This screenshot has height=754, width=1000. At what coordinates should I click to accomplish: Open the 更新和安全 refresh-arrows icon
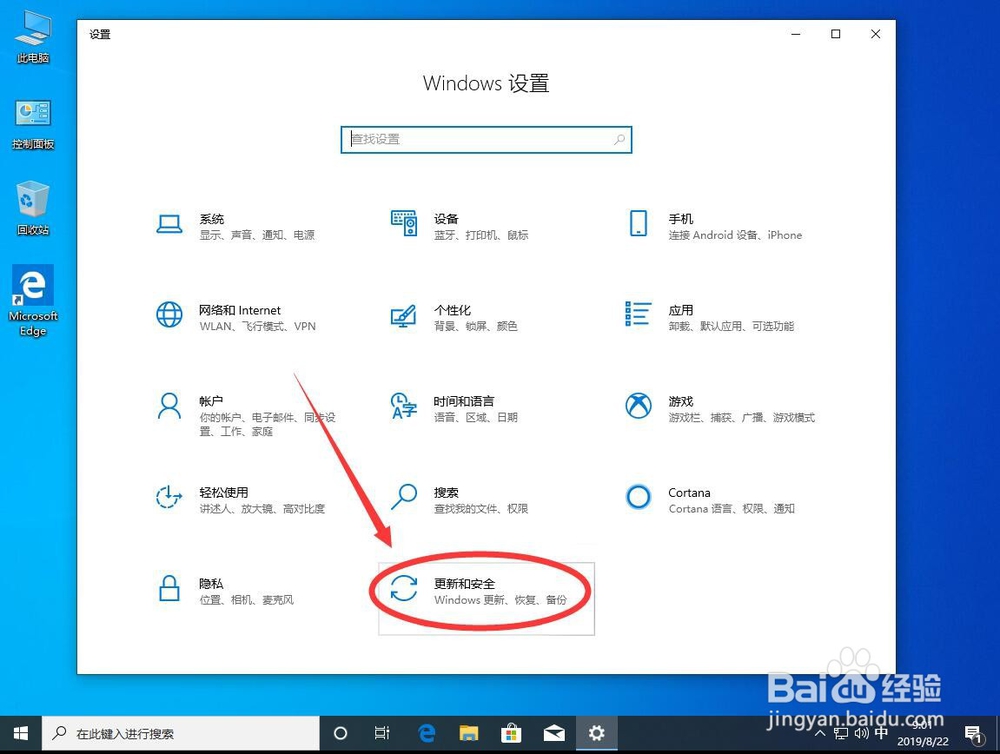coord(404,588)
